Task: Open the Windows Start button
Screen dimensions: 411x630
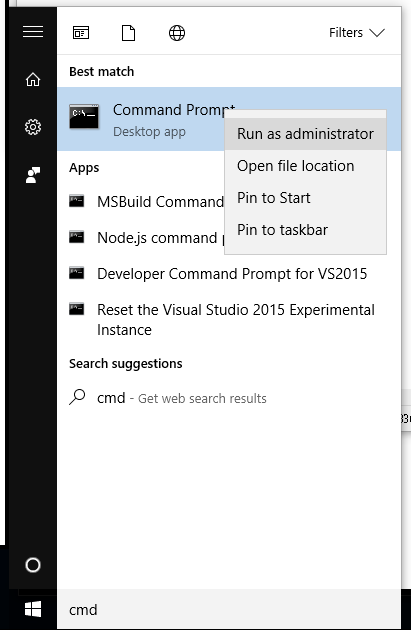Action: click(33, 610)
